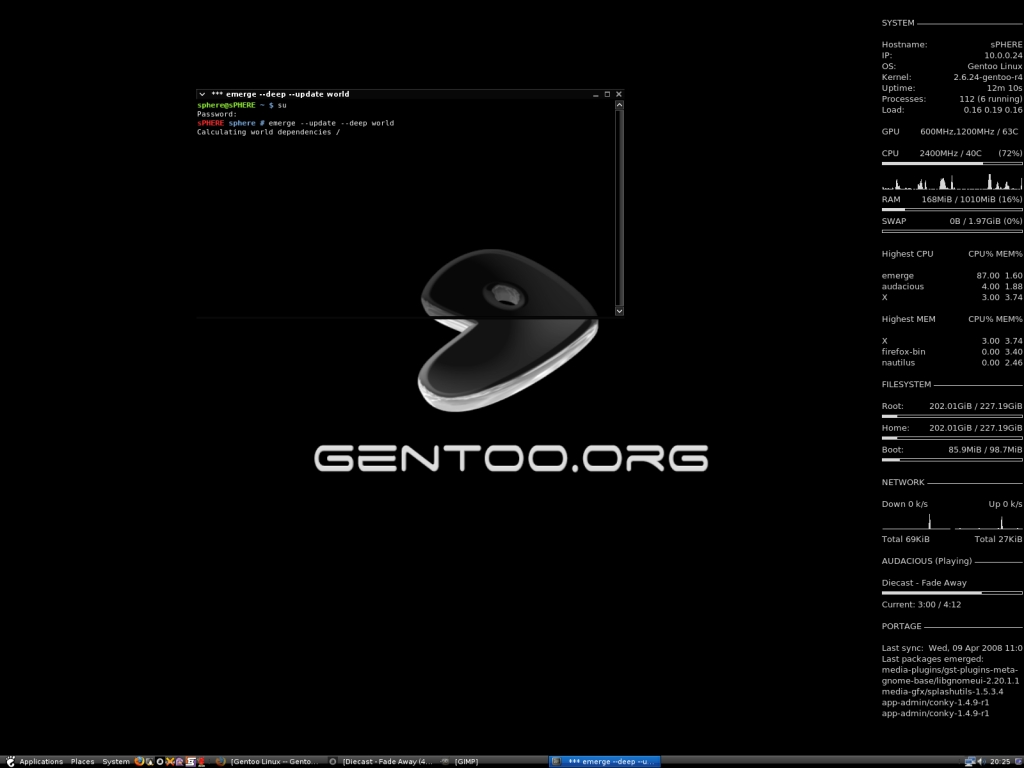Click the 'Password:' line in terminal
Screen dimensions: 1024x768
coord(217,114)
